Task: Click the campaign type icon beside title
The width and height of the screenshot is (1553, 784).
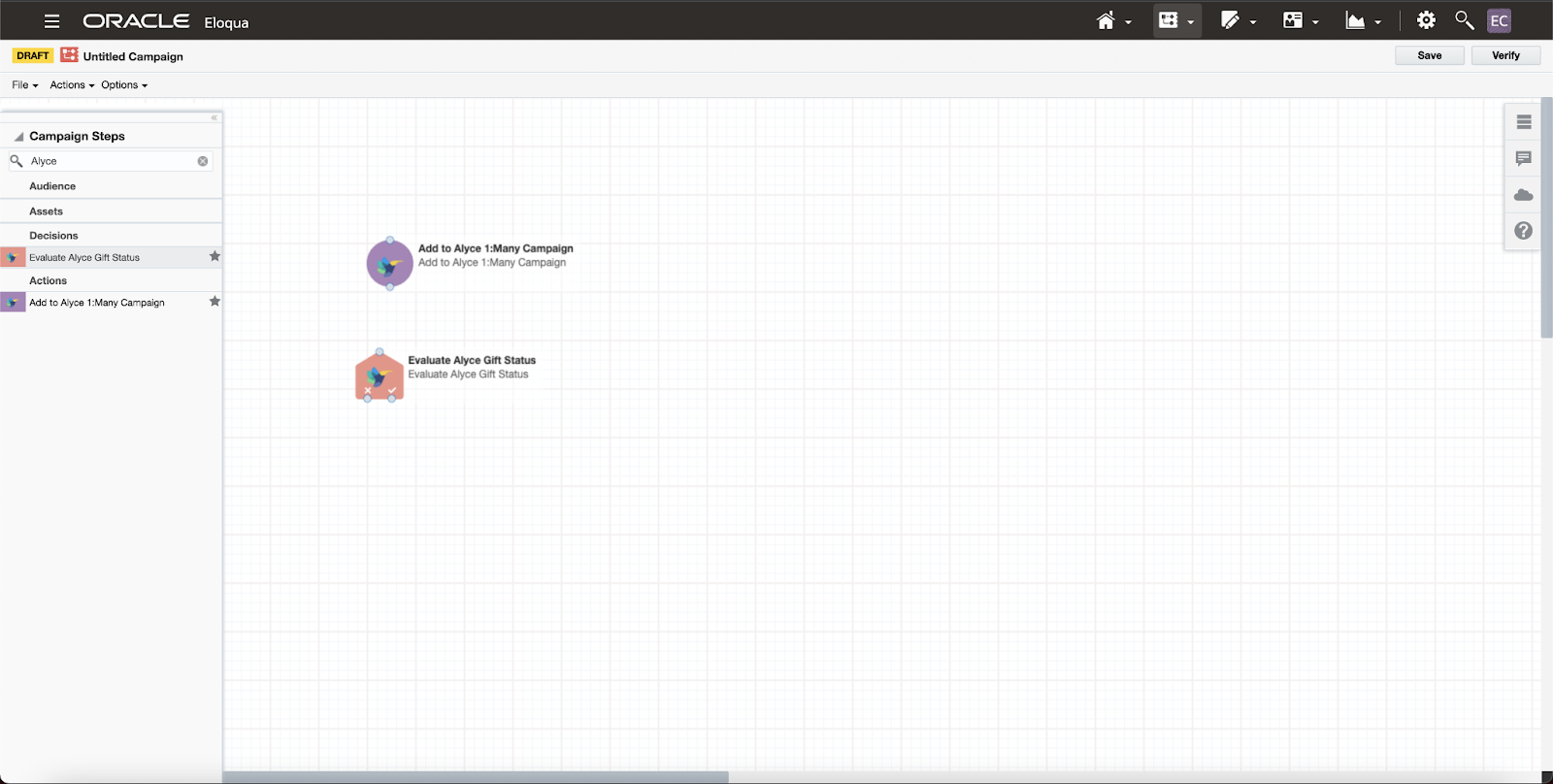Action: [69, 55]
